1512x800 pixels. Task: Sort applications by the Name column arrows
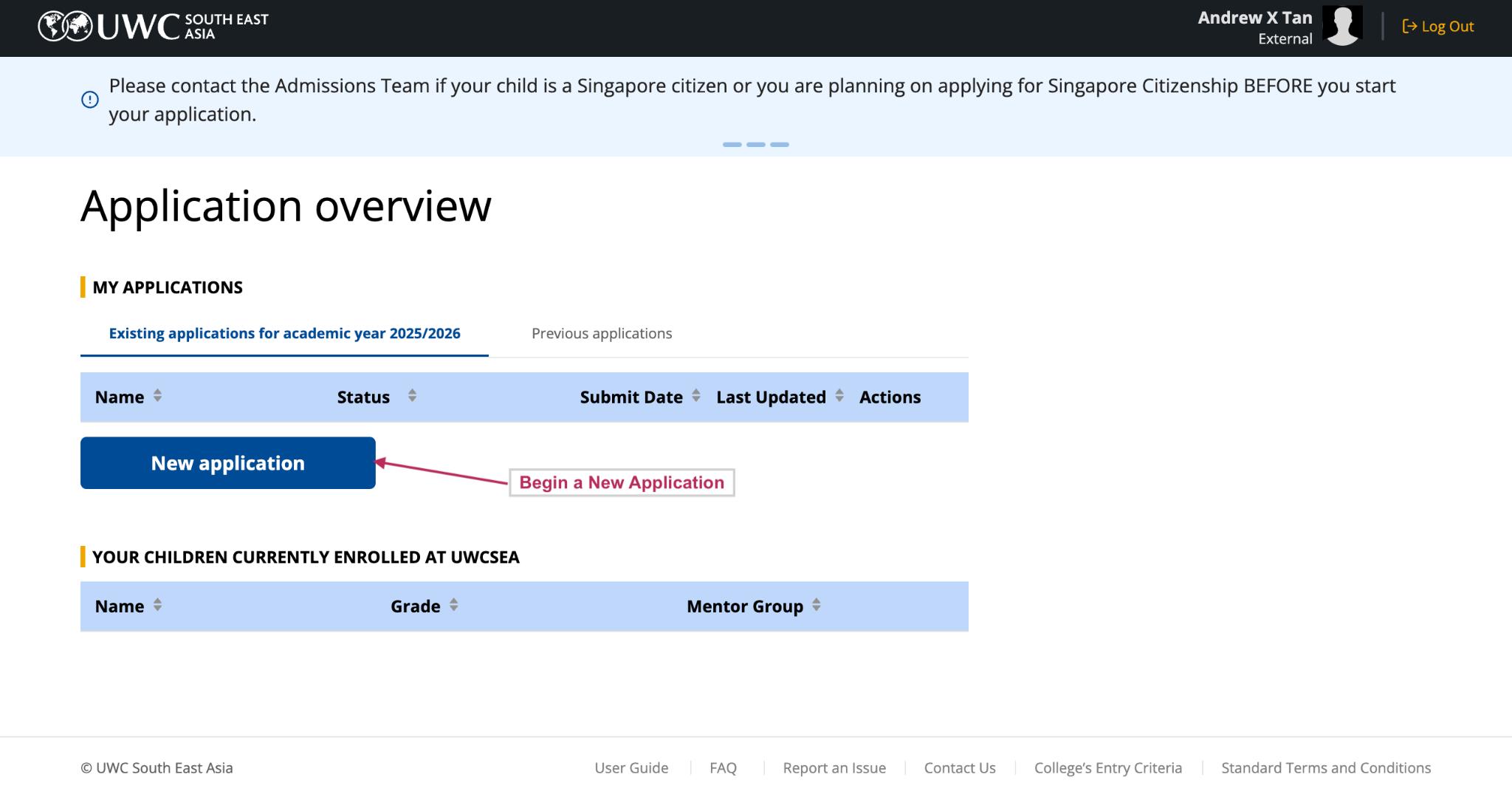[157, 396]
